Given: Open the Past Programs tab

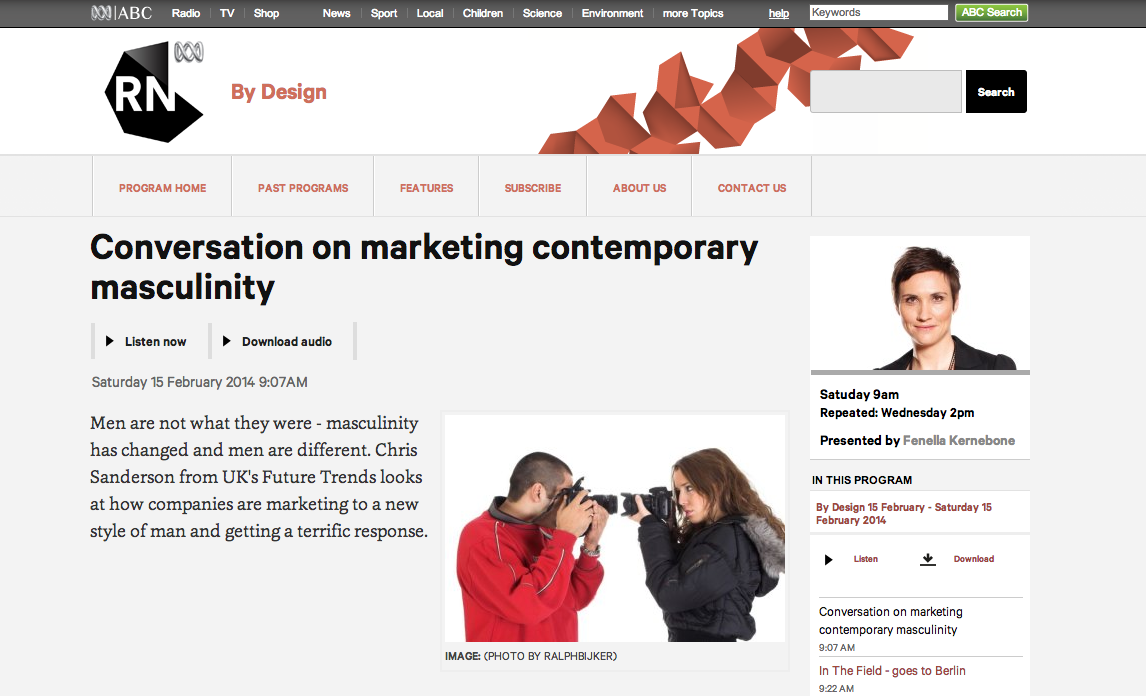Looking at the screenshot, I should [303, 188].
